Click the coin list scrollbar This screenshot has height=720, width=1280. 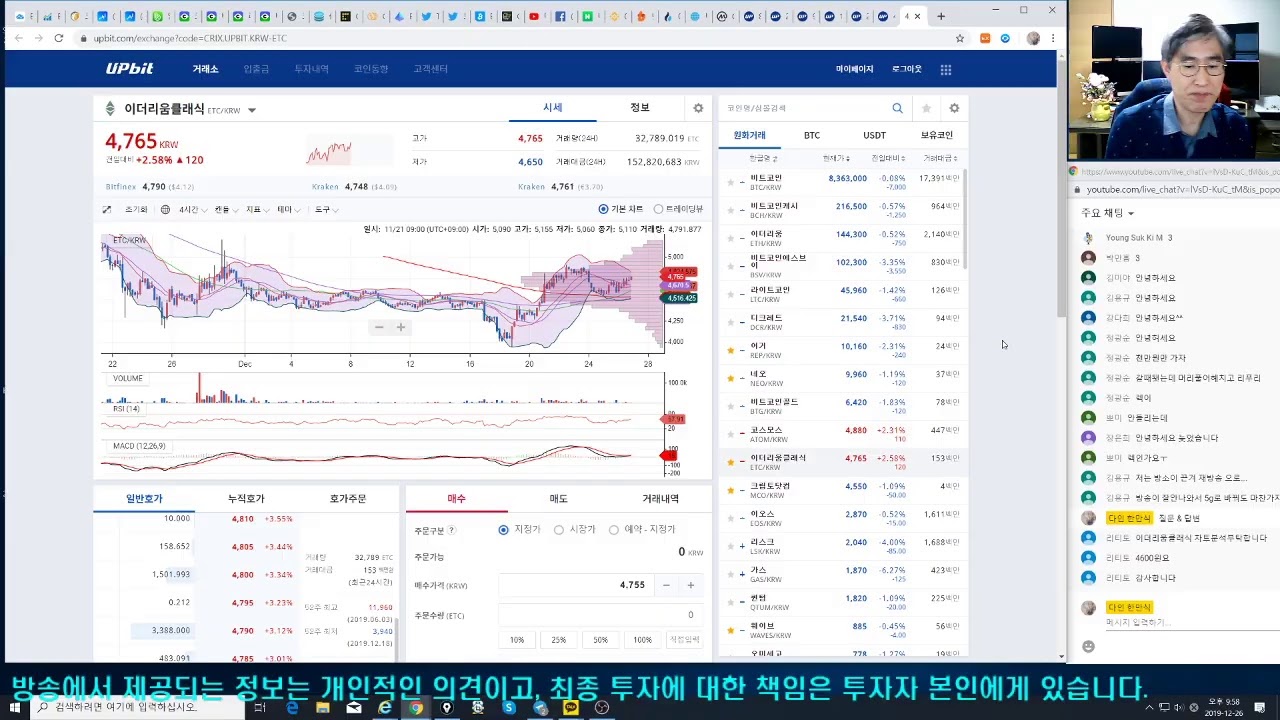tap(965, 220)
